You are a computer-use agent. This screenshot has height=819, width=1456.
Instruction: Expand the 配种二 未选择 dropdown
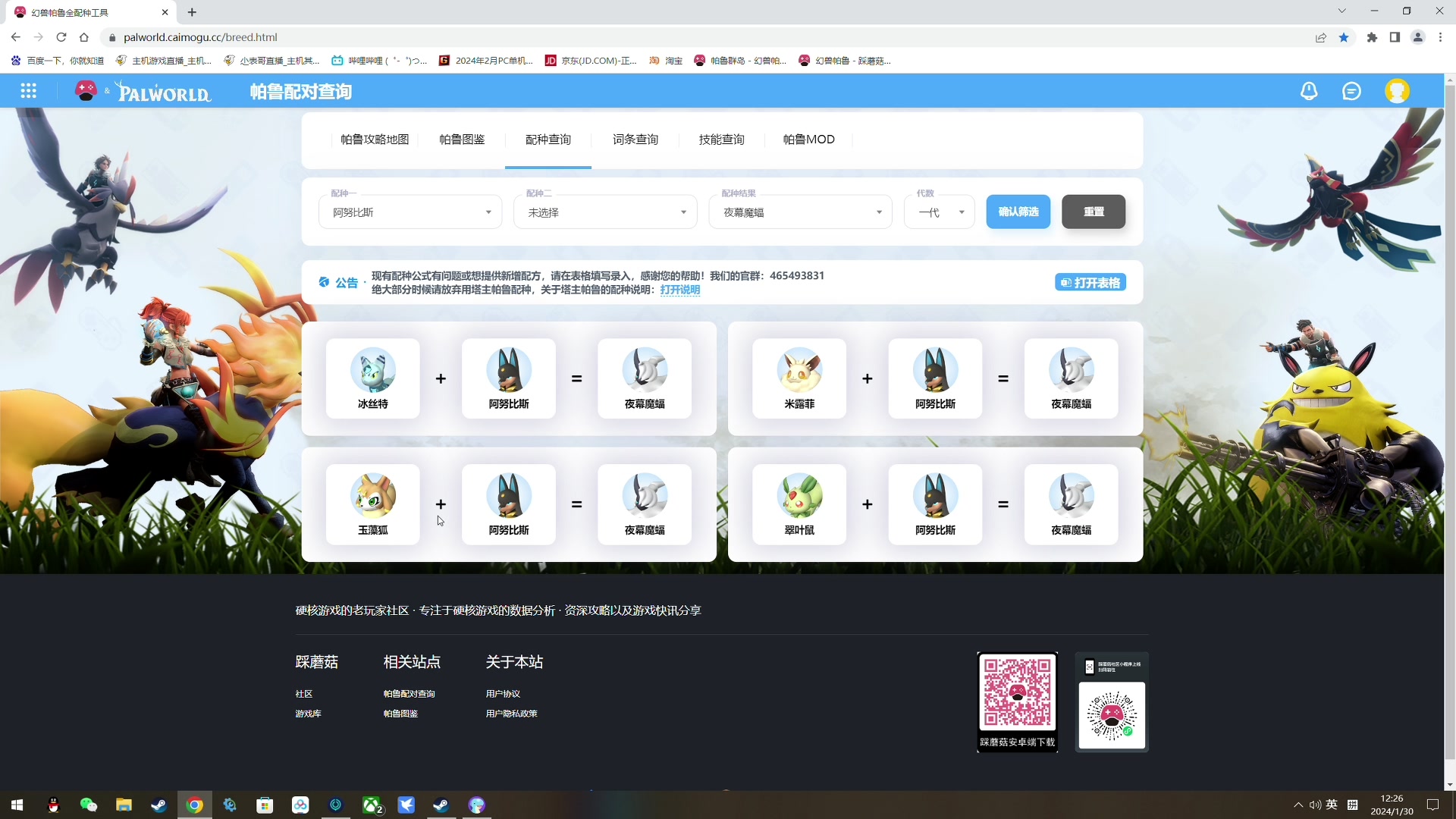[604, 212]
